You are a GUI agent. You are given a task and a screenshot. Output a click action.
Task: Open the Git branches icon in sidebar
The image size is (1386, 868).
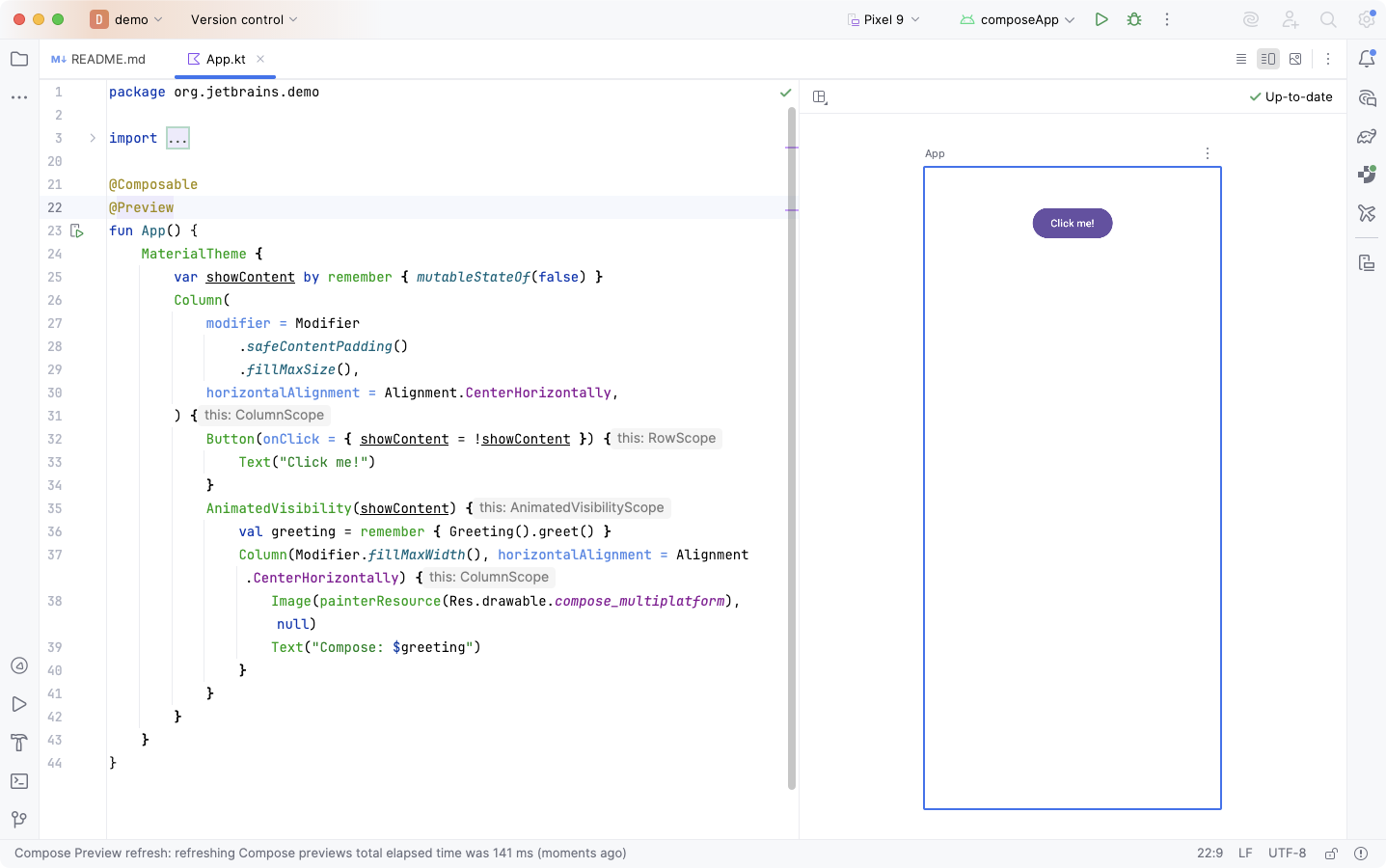(18, 819)
